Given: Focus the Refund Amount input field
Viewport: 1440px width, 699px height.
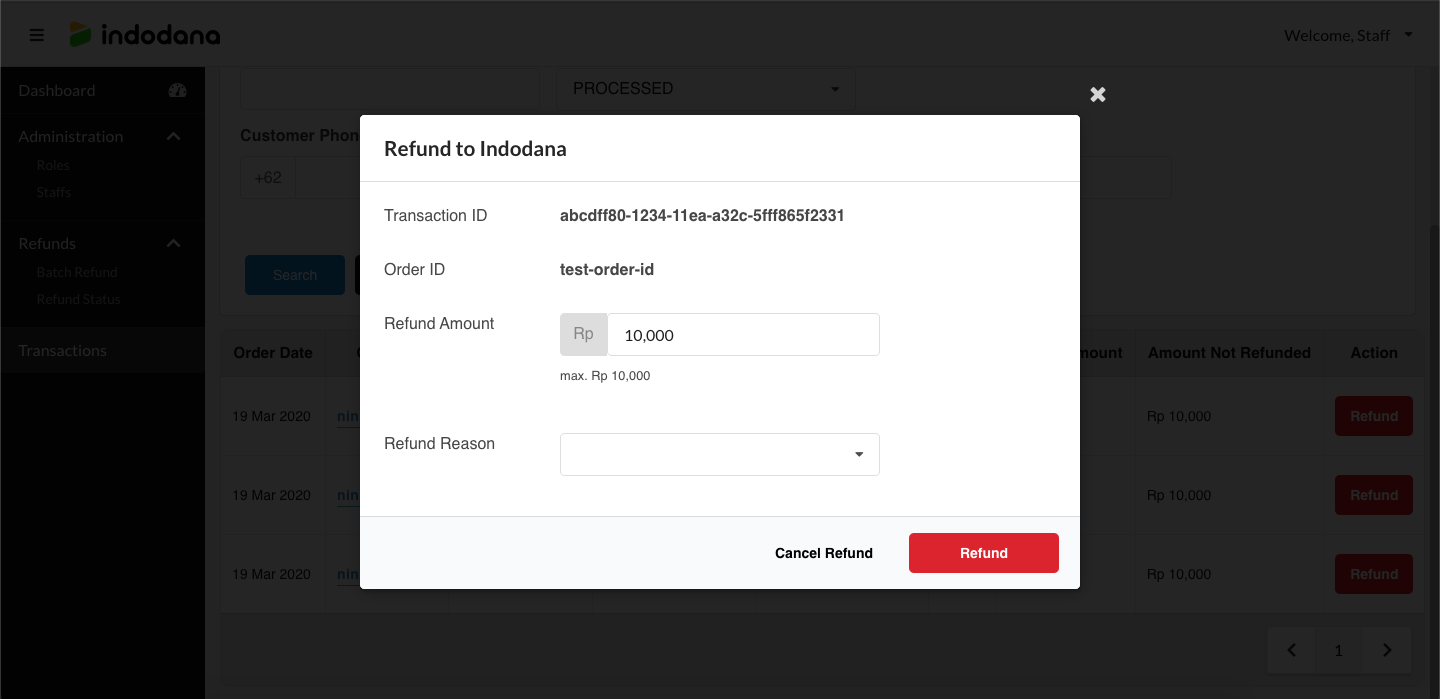Looking at the screenshot, I should click(x=744, y=335).
